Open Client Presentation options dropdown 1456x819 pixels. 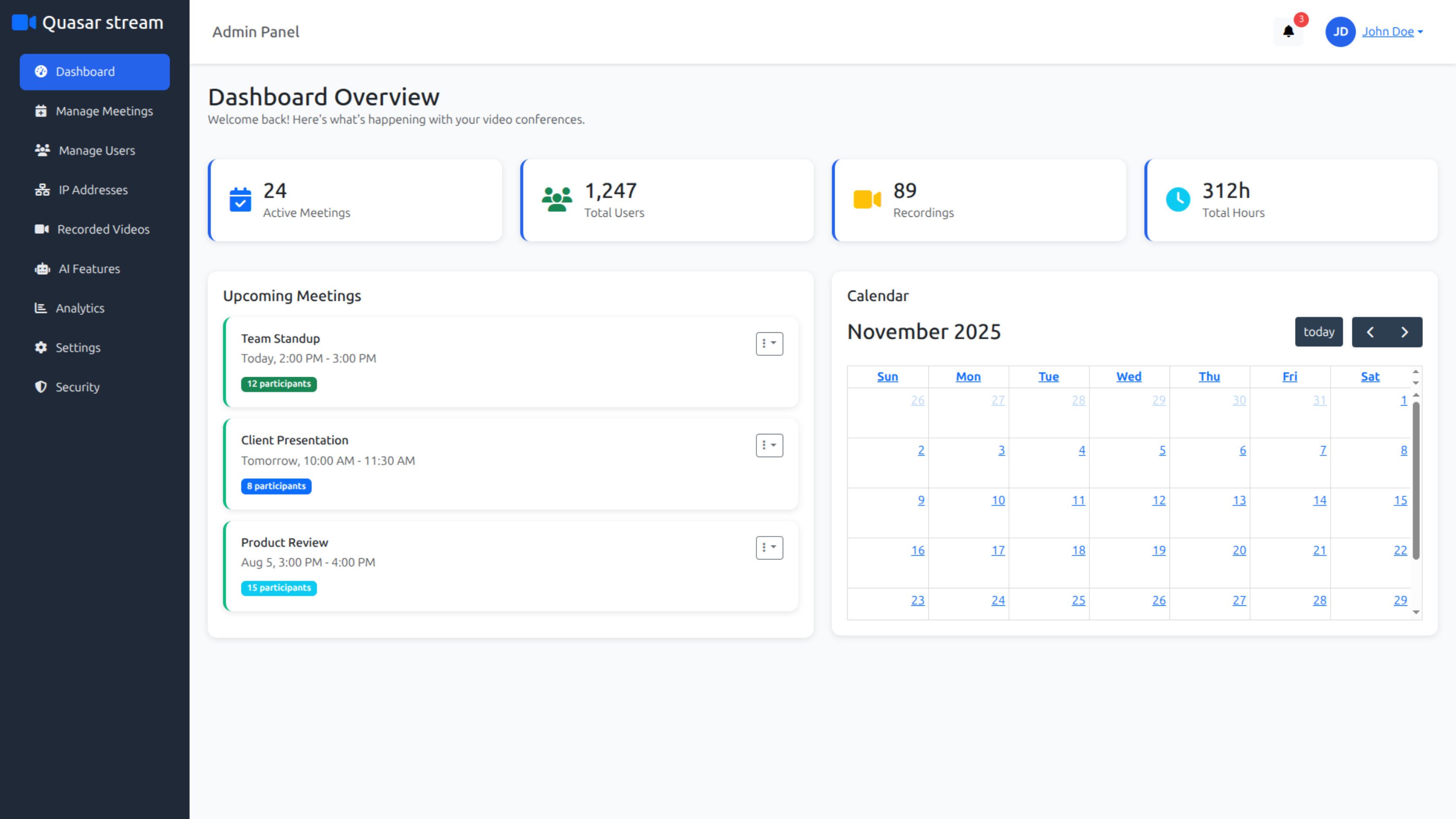pyautogui.click(x=769, y=445)
